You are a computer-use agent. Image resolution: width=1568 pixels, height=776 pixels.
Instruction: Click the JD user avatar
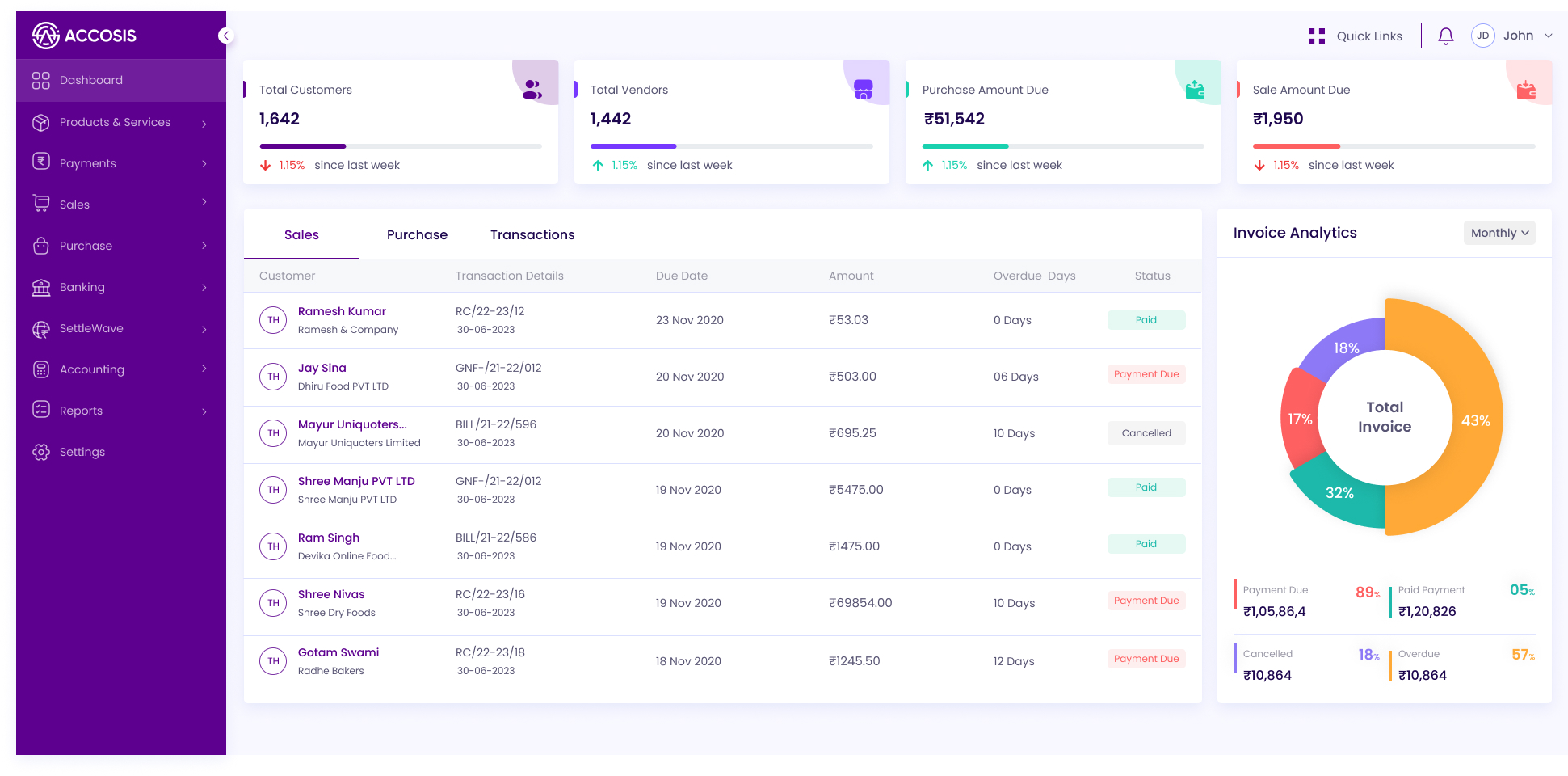[x=1483, y=36]
